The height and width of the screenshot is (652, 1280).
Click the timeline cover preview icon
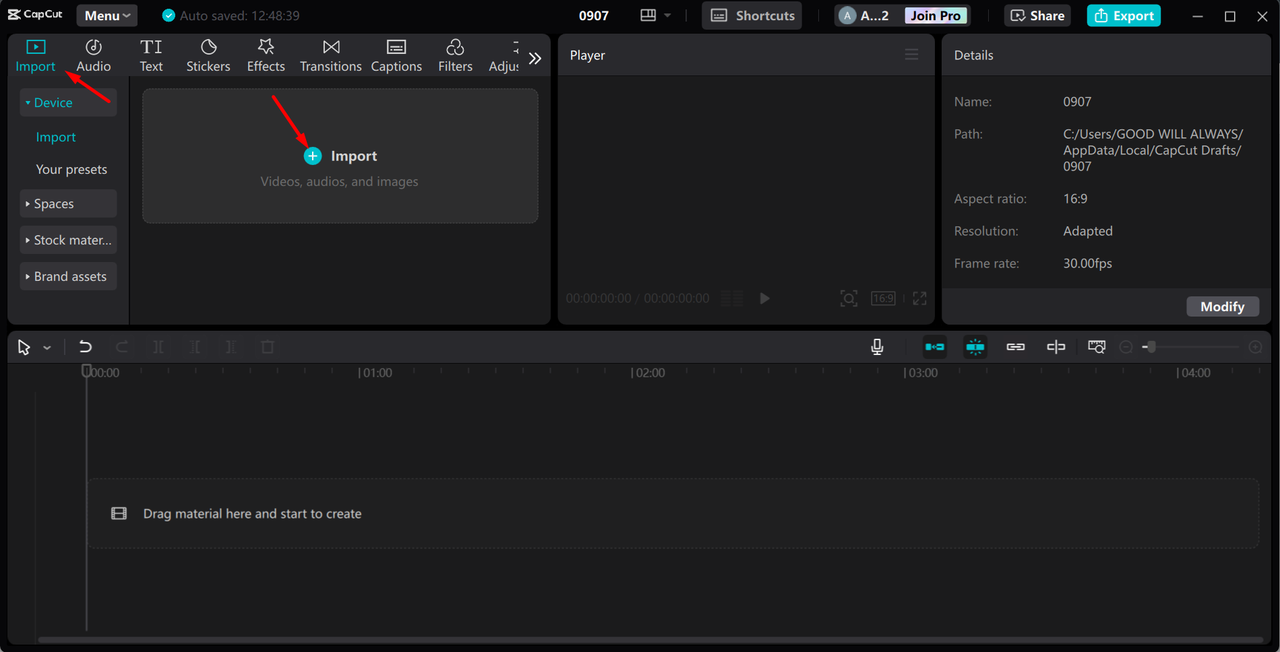(1097, 347)
